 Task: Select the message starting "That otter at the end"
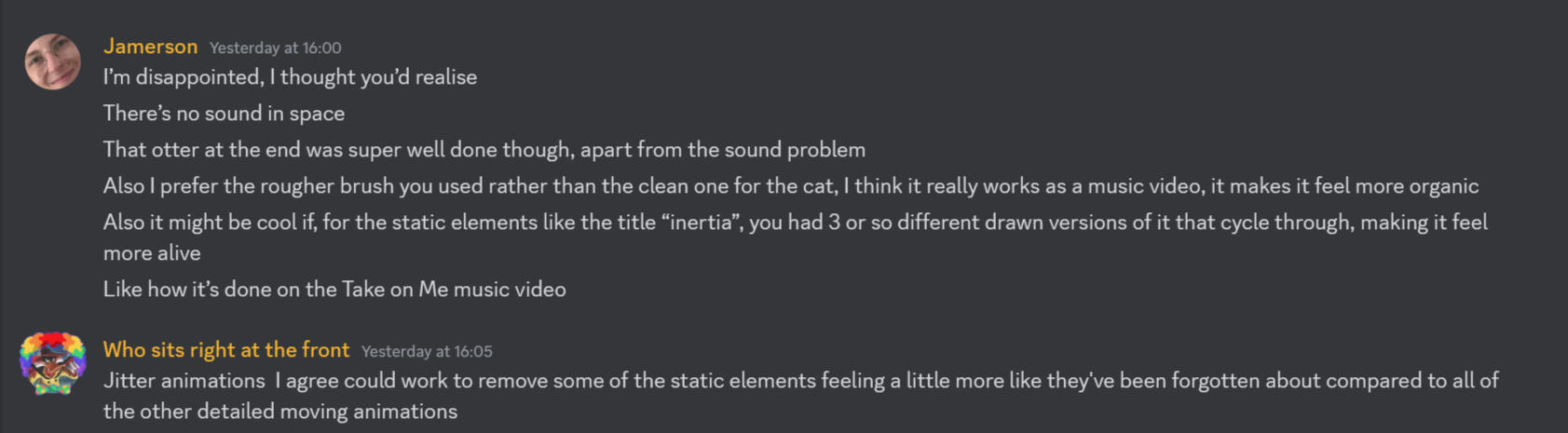484,150
